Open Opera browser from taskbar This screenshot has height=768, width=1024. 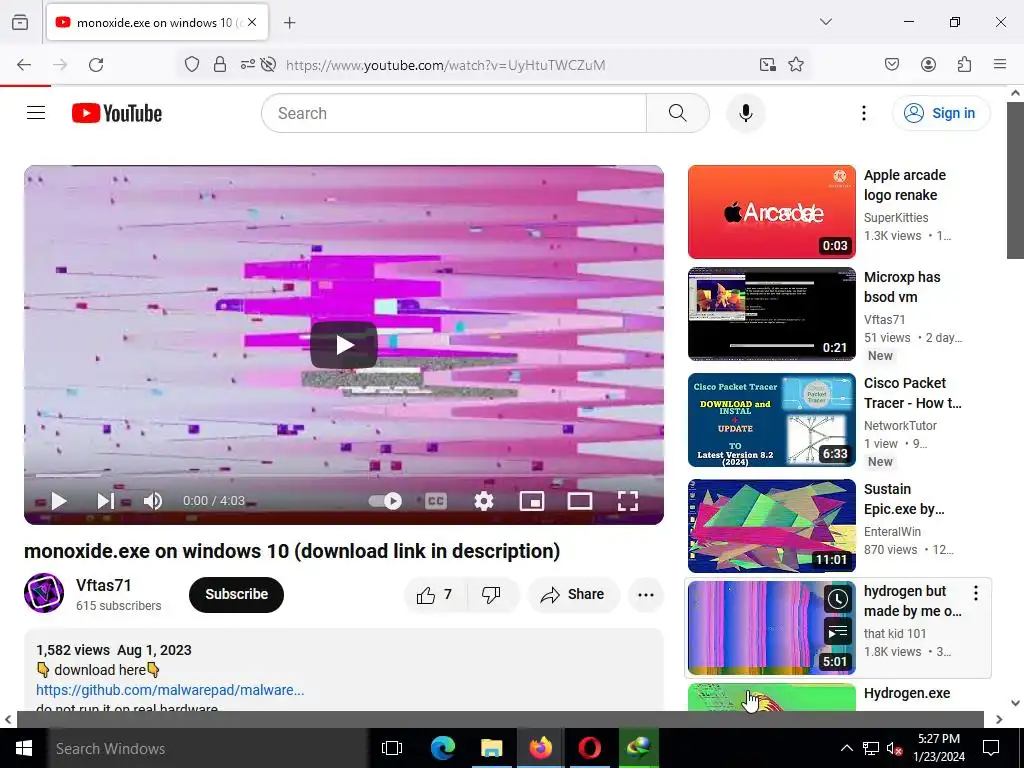coord(589,748)
